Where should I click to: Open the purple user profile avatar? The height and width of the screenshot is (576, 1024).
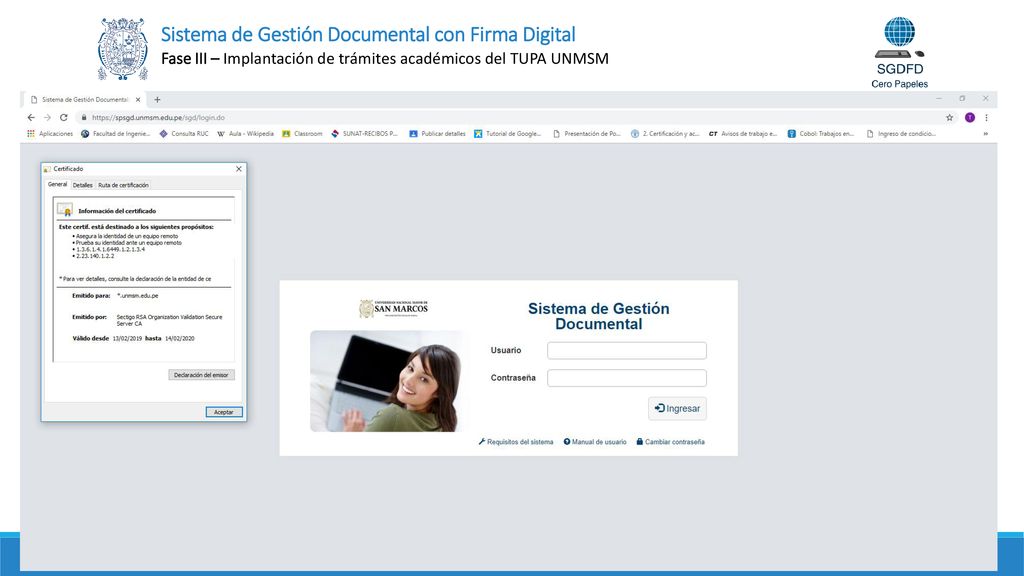[x=970, y=118]
